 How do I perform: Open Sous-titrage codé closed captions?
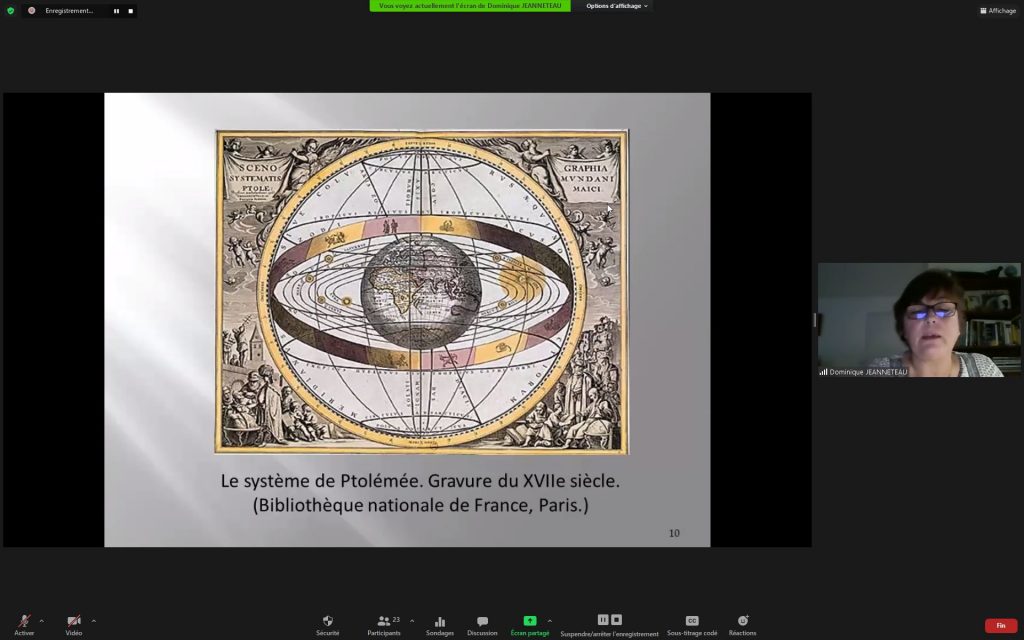pyautogui.click(x=692, y=625)
